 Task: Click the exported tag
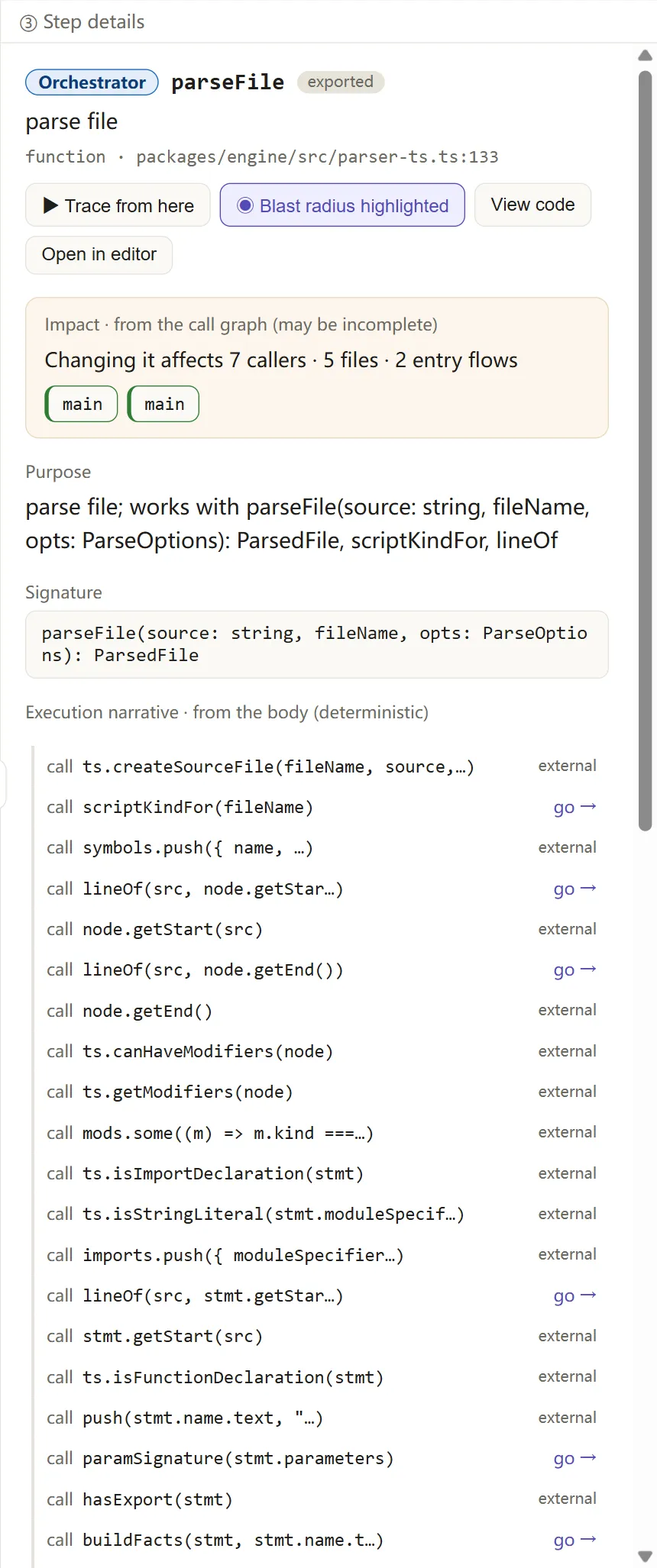(341, 82)
